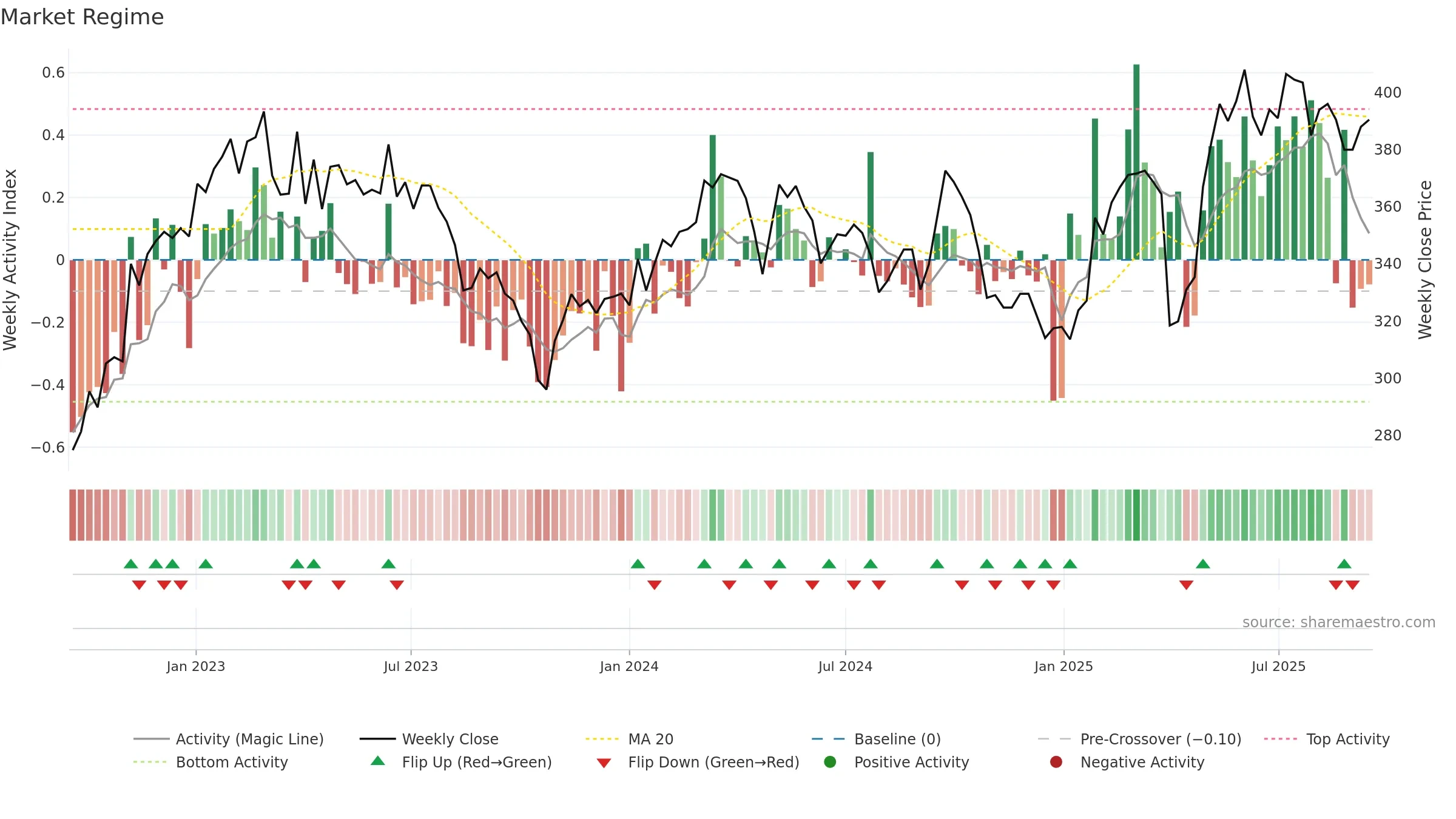The height and width of the screenshot is (819, 1456).
Task: Toggle the Baseline (0) legend entry
Action: (876, 739)
